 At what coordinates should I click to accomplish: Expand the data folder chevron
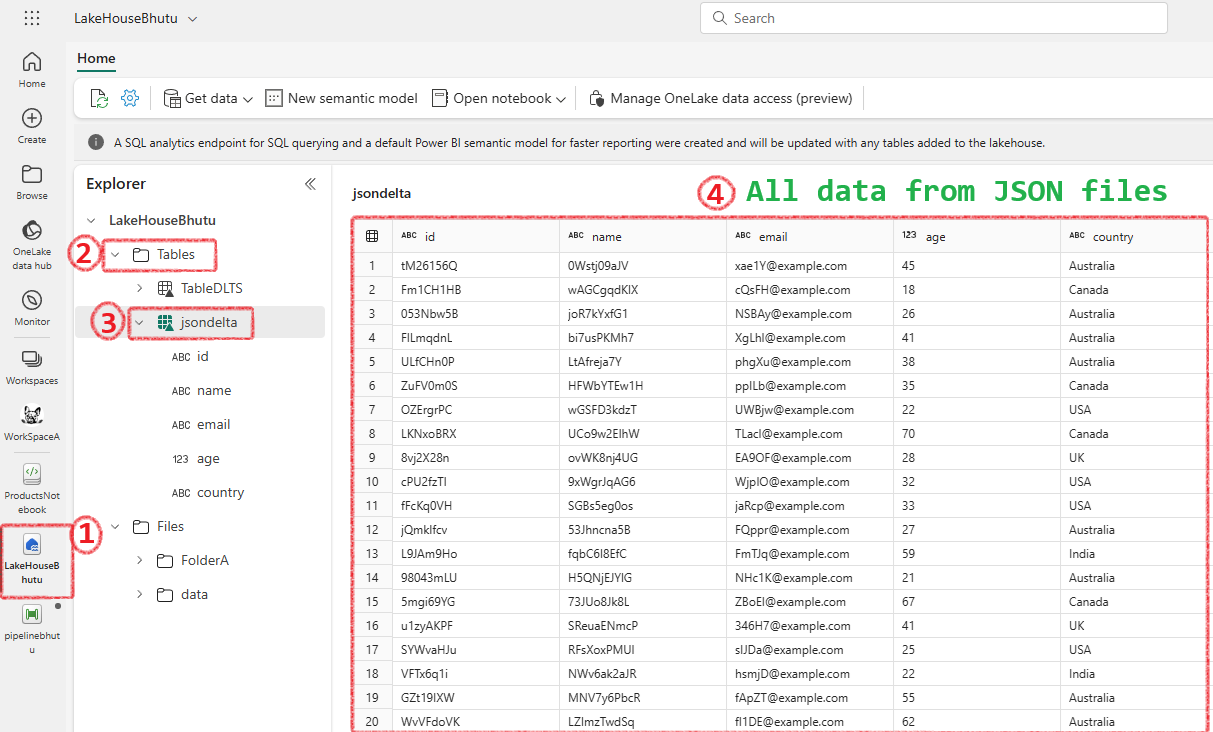tap(139, 594)
